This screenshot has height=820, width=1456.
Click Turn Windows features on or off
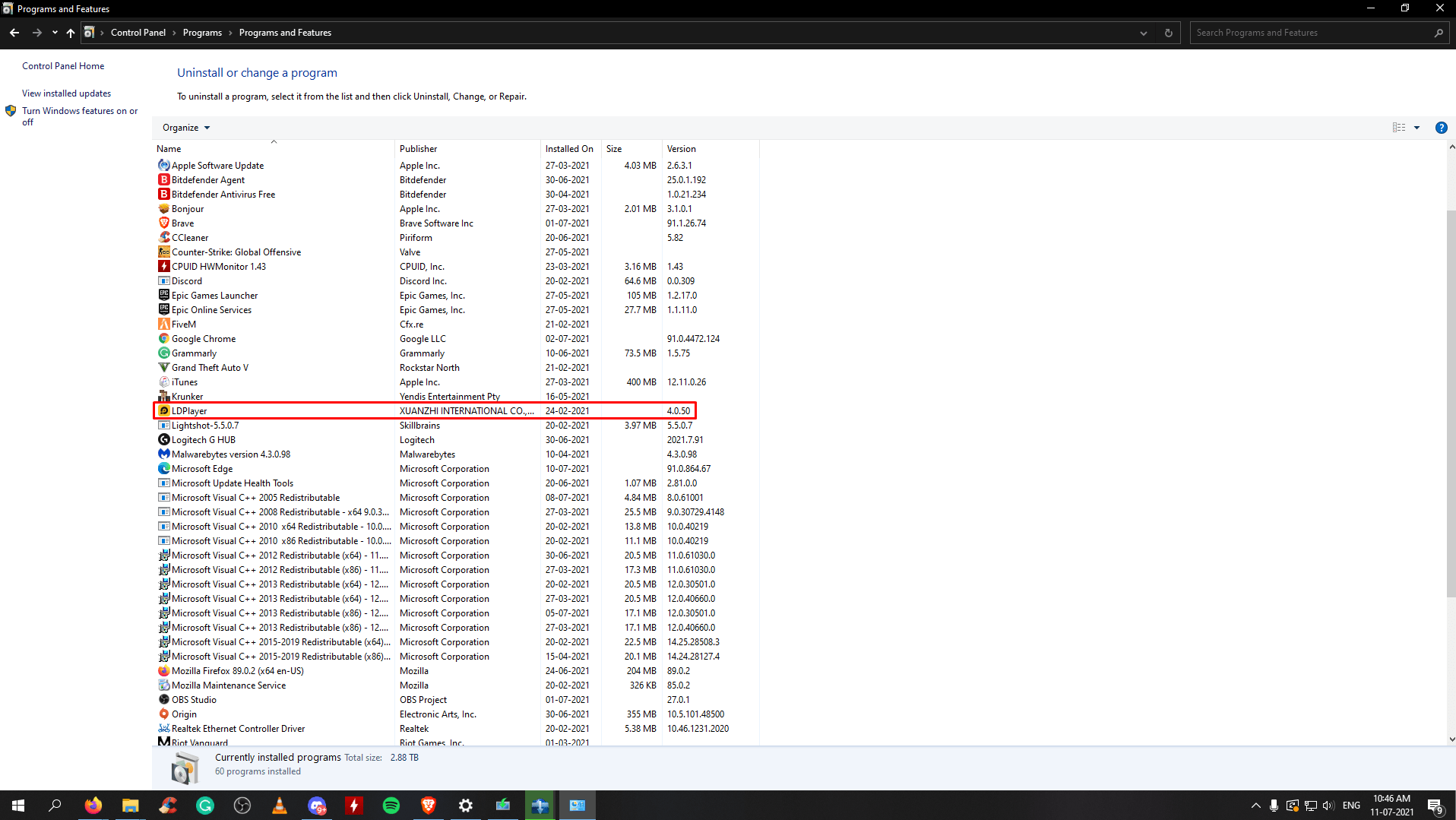point(80,116)
